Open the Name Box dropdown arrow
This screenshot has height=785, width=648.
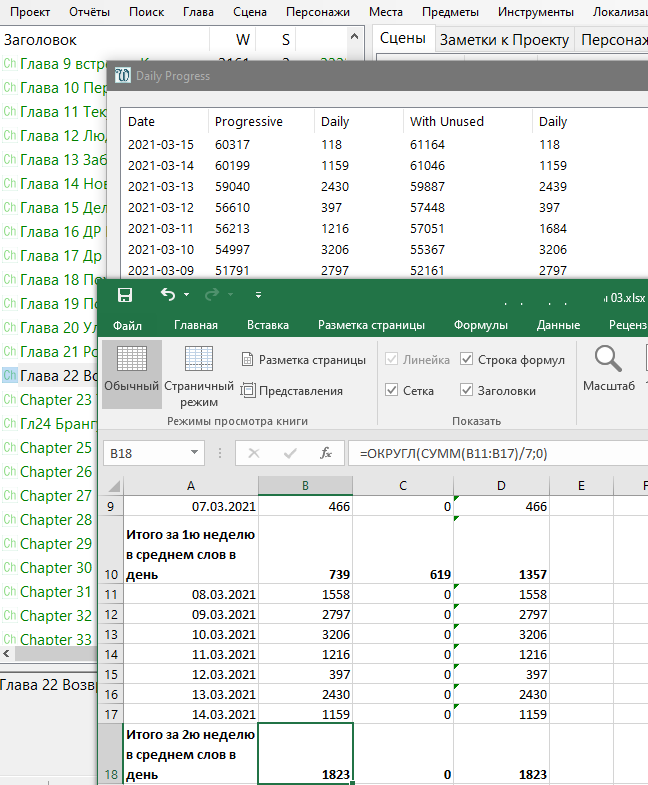[194, 453]
